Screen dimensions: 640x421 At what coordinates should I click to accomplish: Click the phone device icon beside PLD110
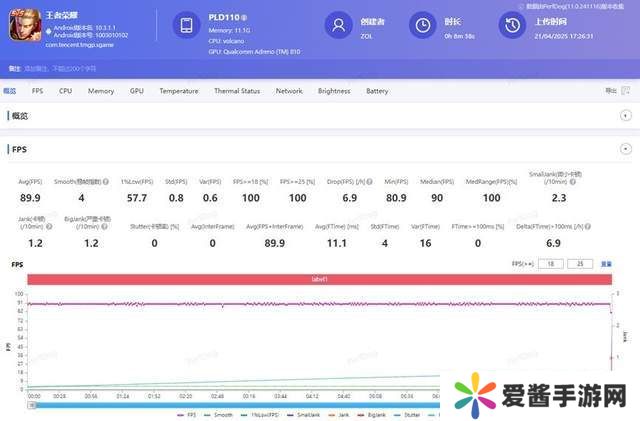187,25
